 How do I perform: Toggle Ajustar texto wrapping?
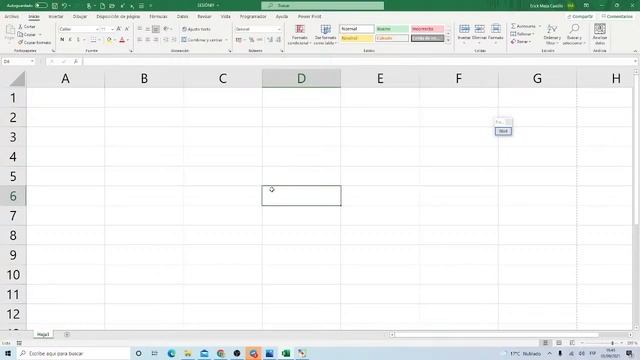(196, 29)
